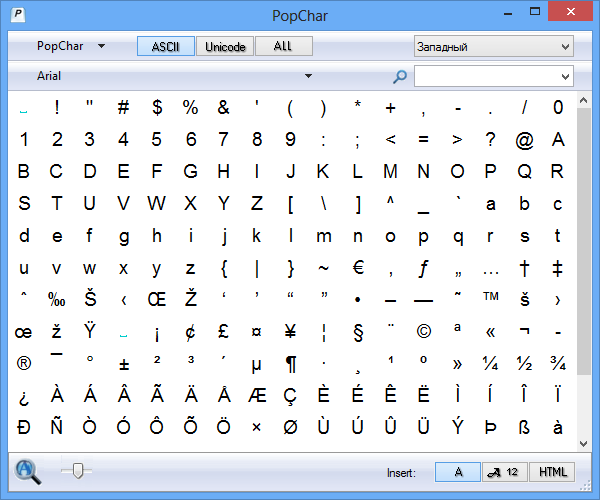
Task: Select the double dagger ‡ character
Action: click(x=558, y=268)
